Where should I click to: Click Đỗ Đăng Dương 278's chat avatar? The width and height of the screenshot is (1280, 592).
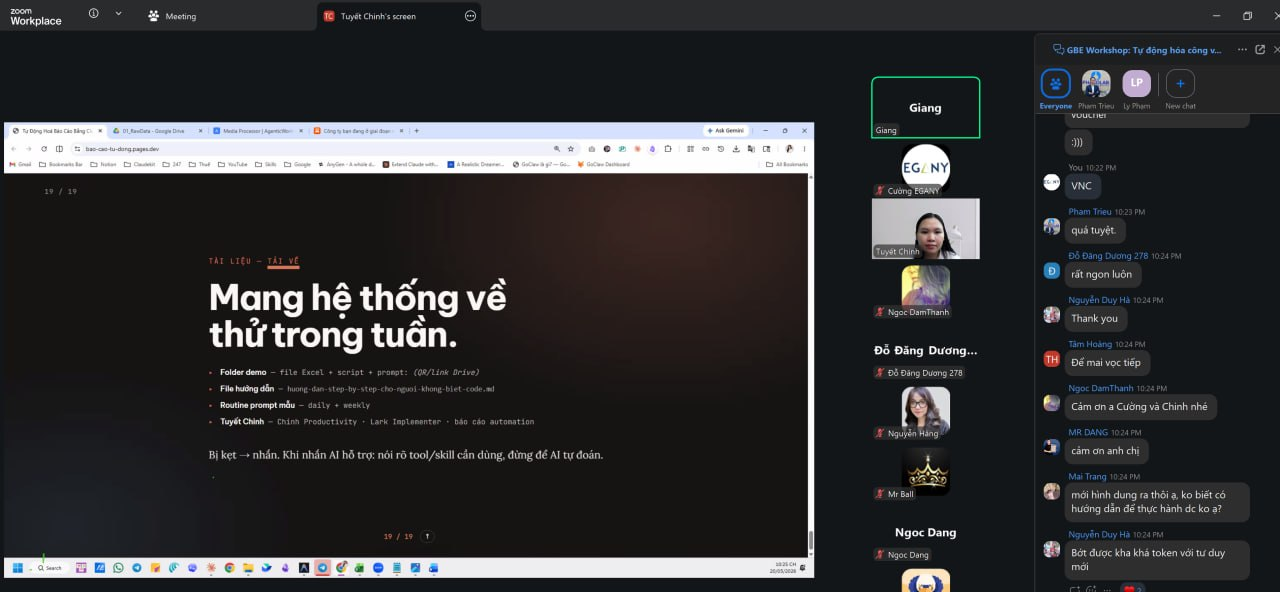1051,270
